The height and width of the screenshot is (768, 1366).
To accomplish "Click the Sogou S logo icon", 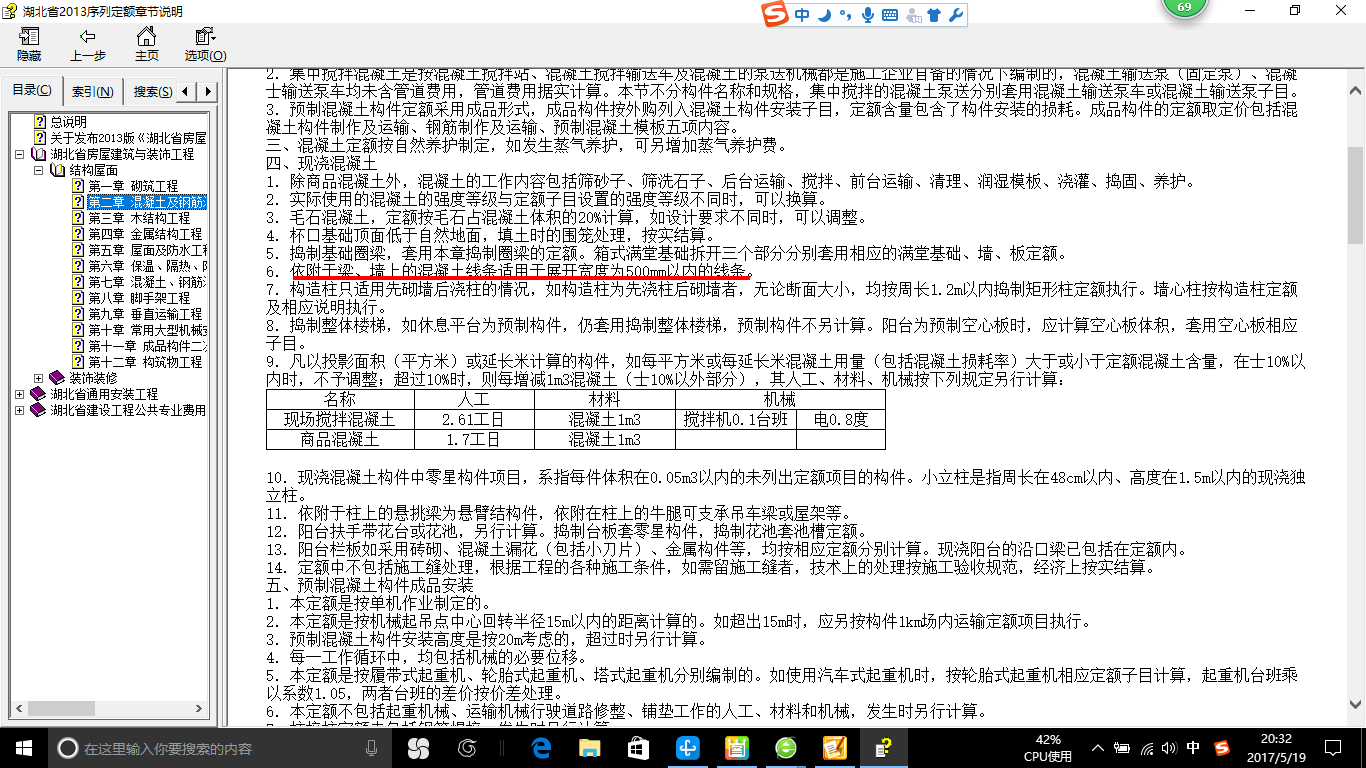I will tap(776, 15).
